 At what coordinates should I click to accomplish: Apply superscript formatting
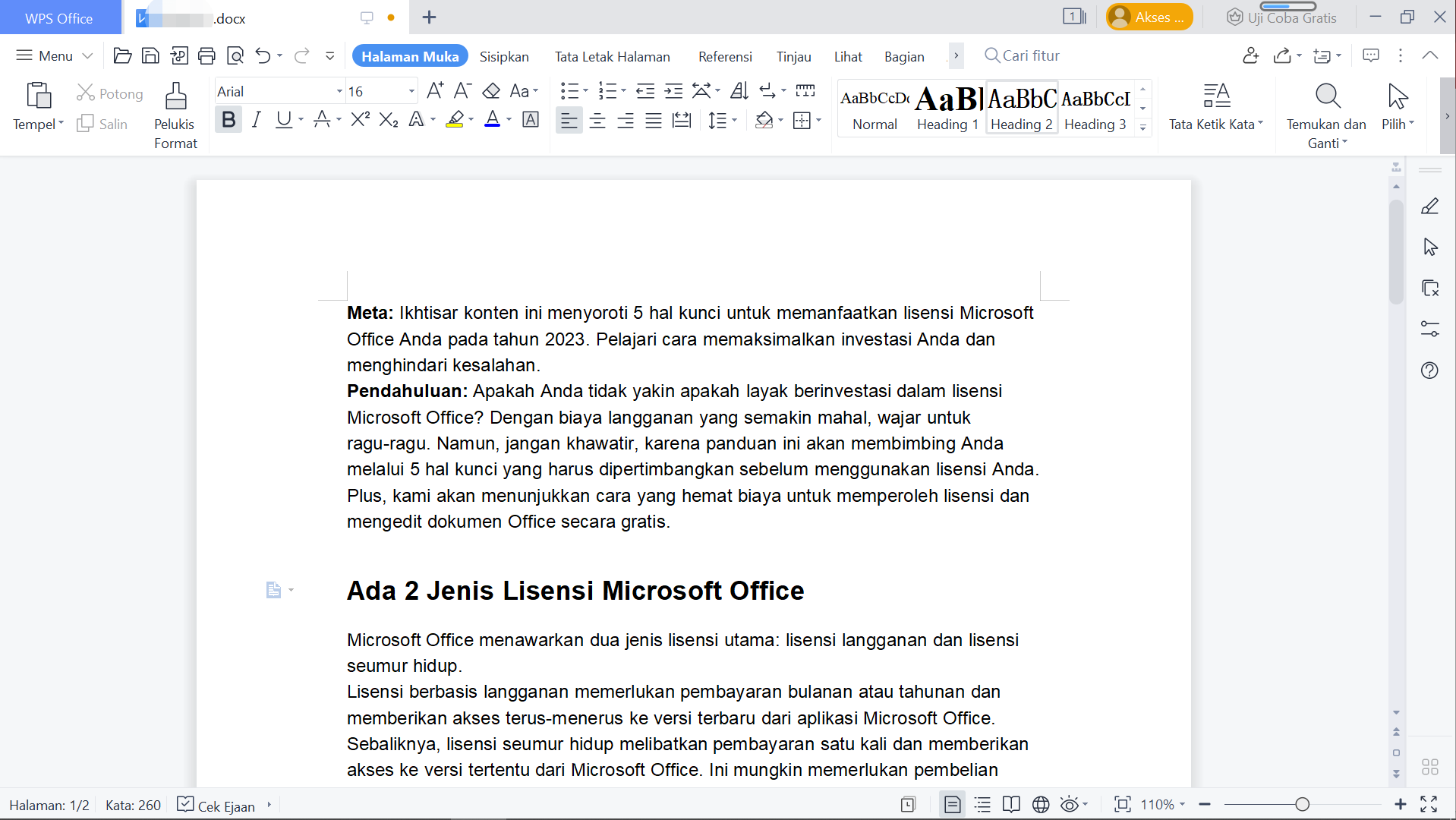click(x=360, y=119)
